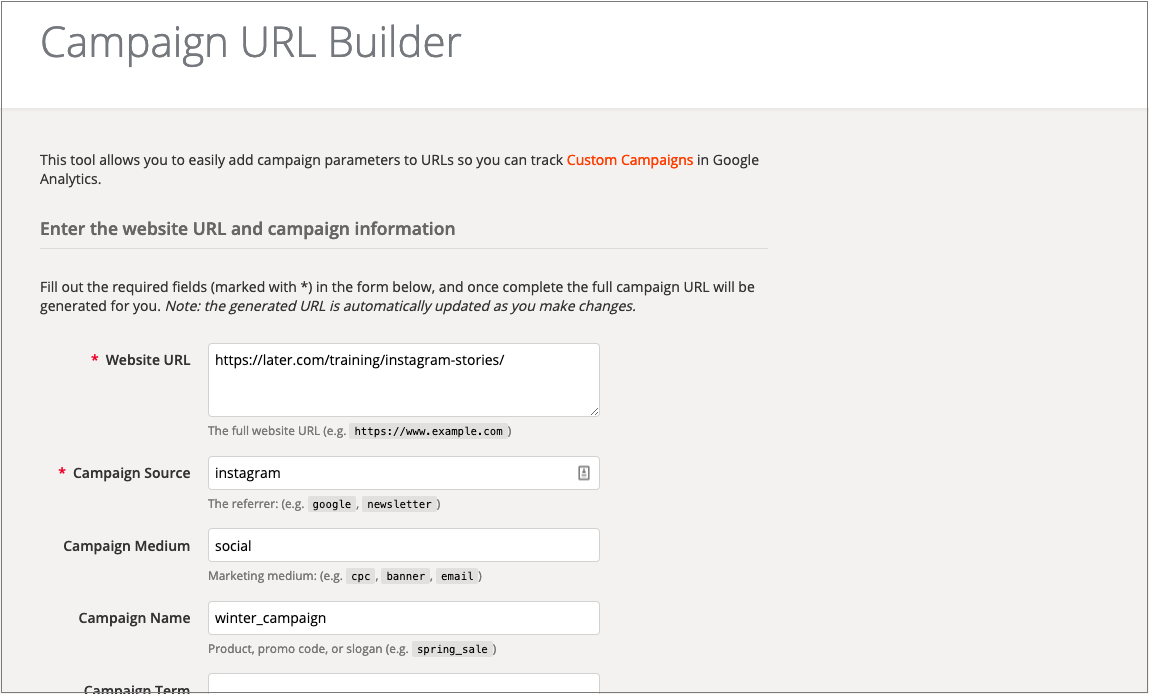The width and height of the screenshot is (1149, 694).
Task: Click the 'spring_sale' example code tag
Action: coord(452,649)
